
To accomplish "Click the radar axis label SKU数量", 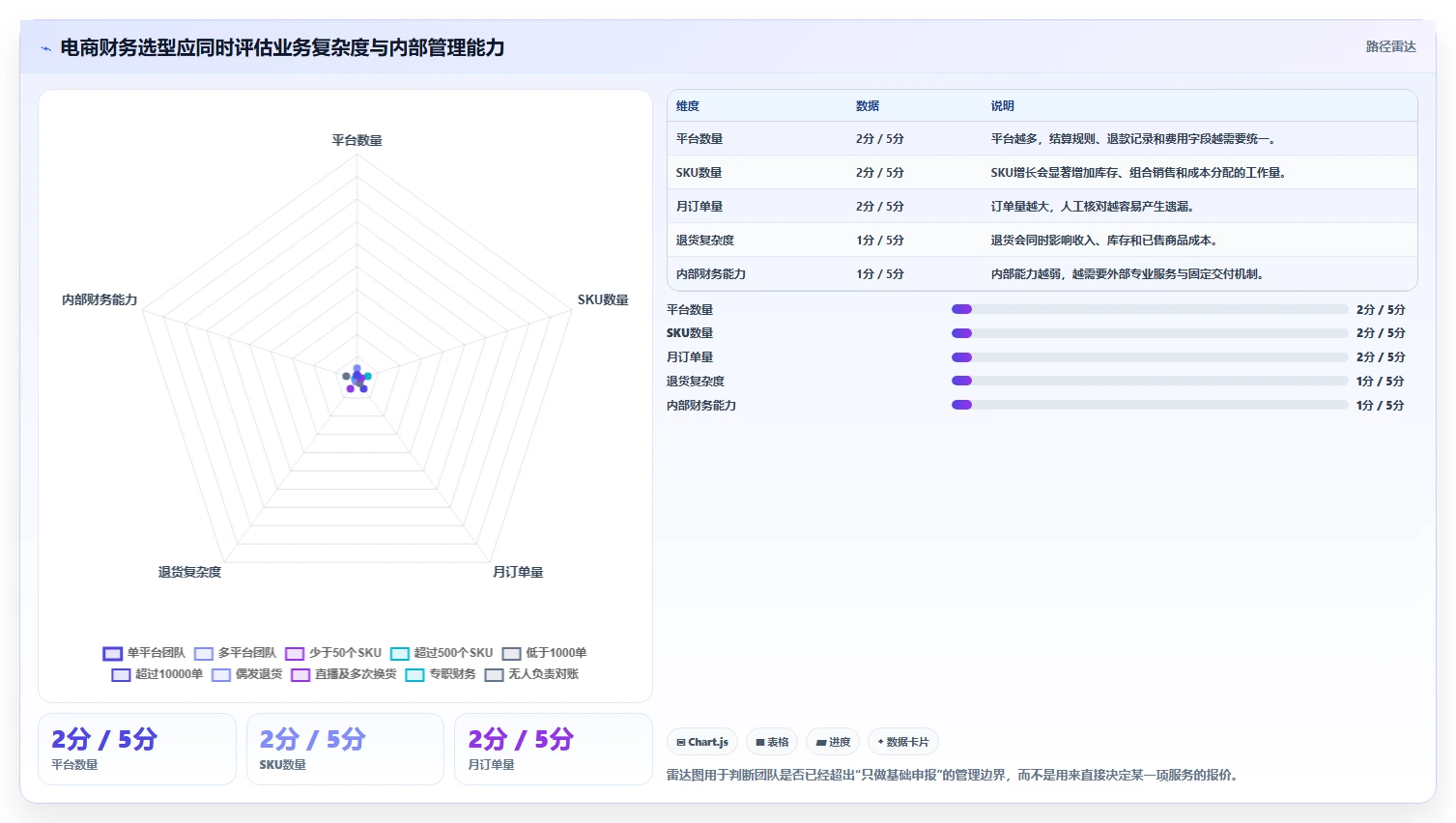I will 603,299.
